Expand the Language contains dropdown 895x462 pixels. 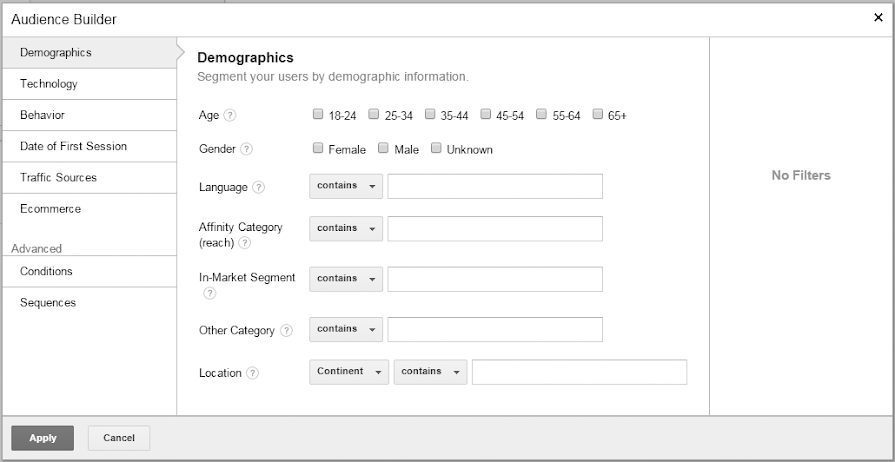coord(345,186)
